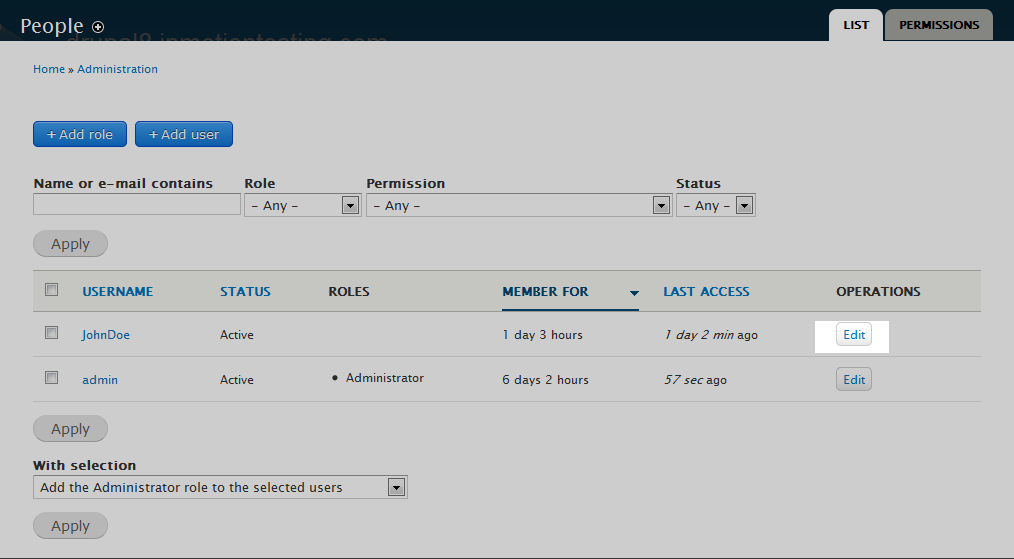Go to Home via breadcrumb link
The width and height of the screenshot is (1014, 559).
48,69
